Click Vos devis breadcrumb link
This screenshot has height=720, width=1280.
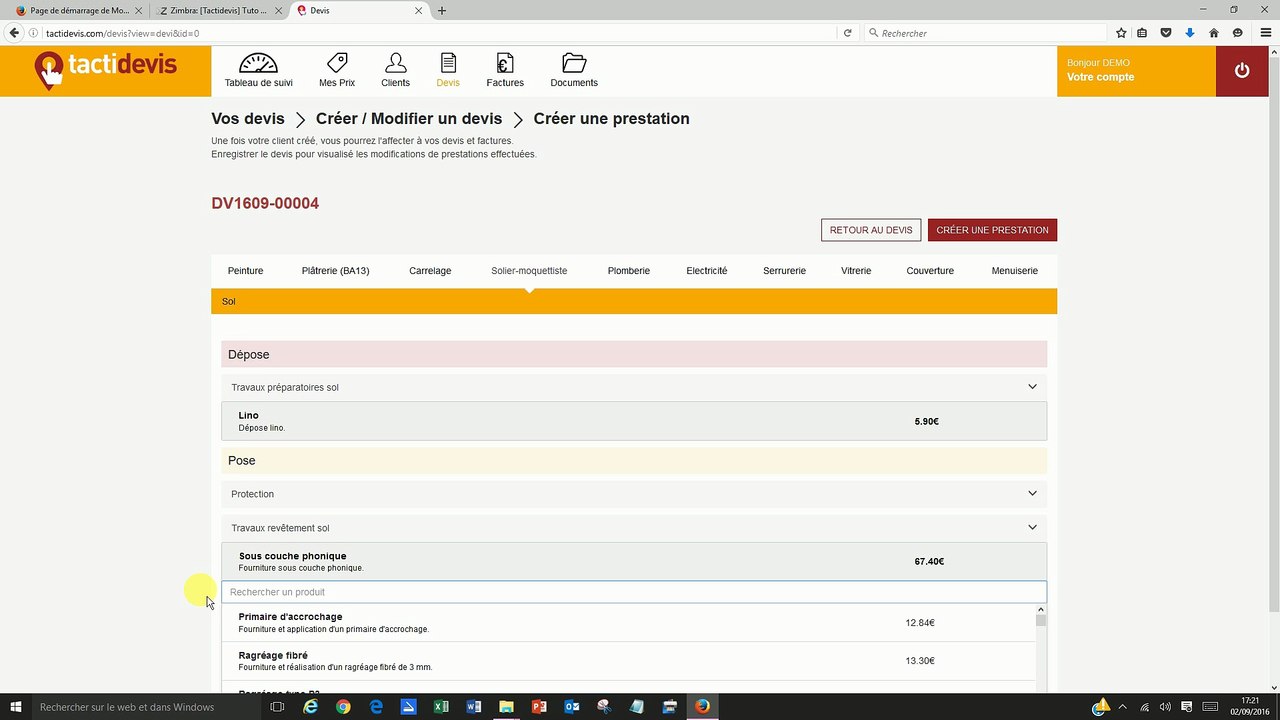248,118
